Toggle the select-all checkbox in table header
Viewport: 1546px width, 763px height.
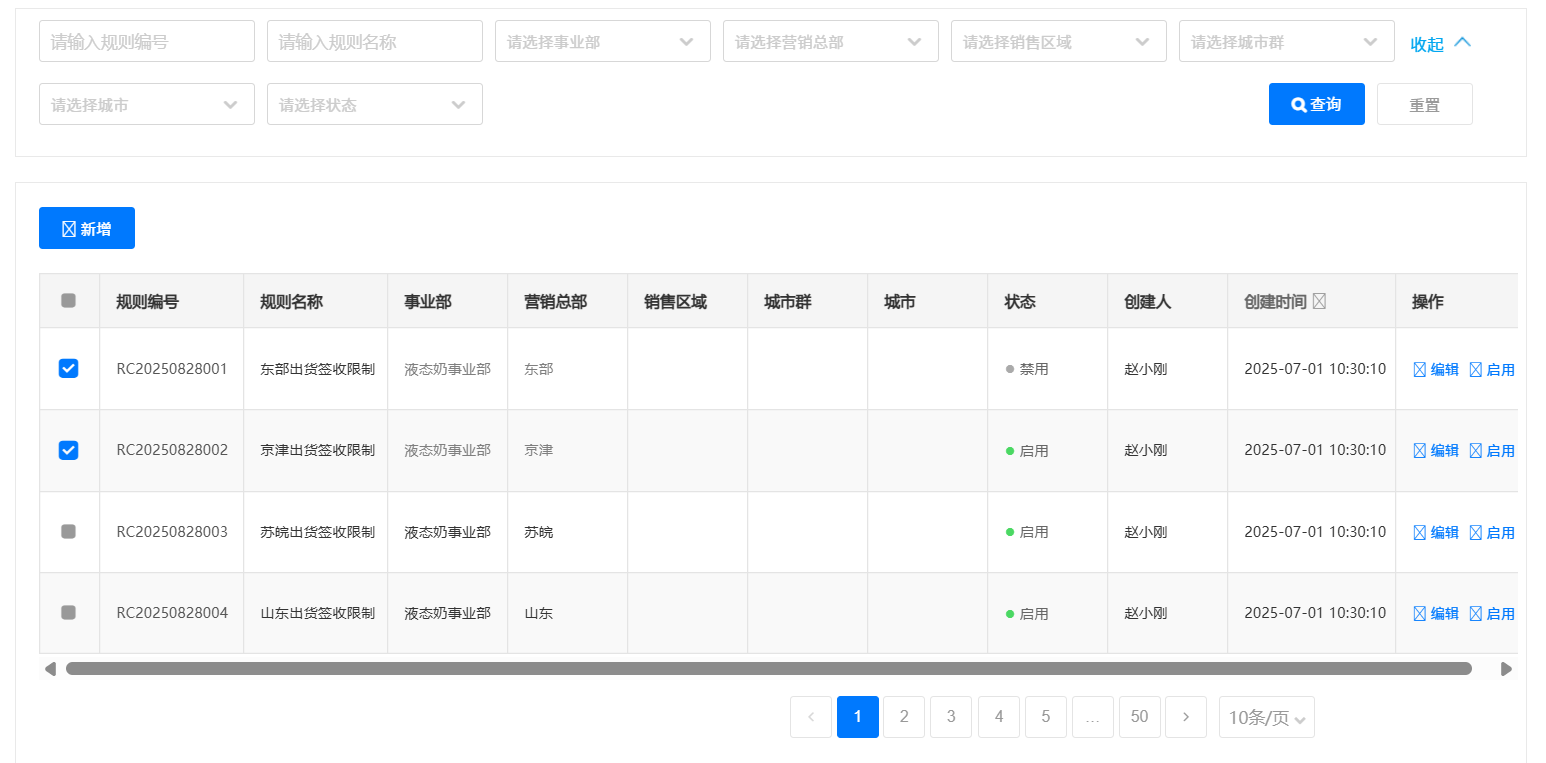pos(68,300)
